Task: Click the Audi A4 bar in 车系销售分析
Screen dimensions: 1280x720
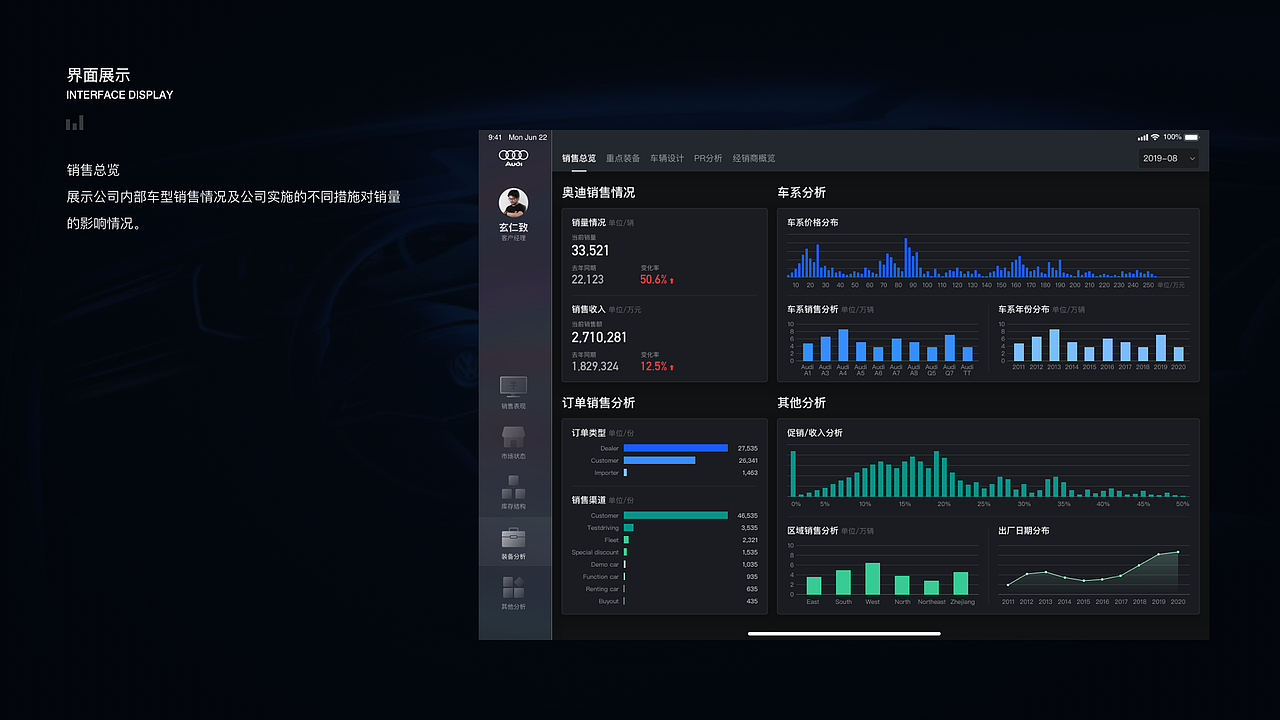Action: pyautogui.click(x=843, y=345)
